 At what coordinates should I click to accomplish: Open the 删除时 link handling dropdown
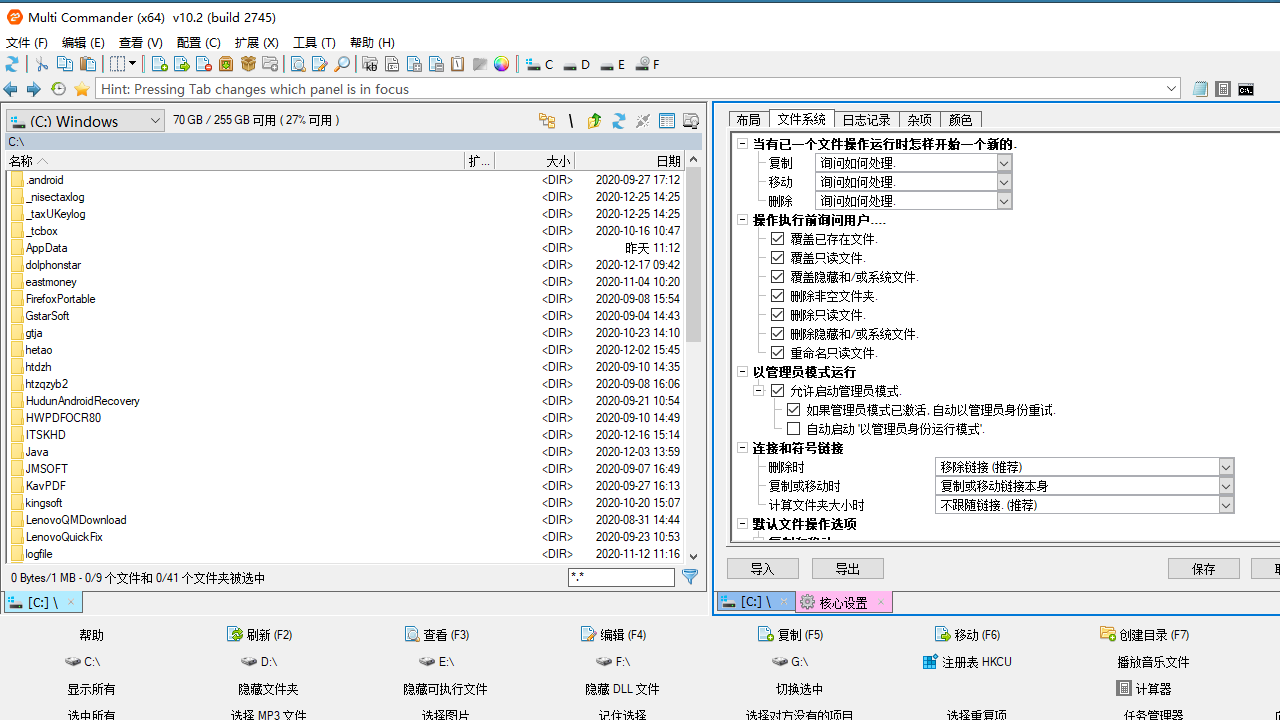click(x=1225, y=466)
